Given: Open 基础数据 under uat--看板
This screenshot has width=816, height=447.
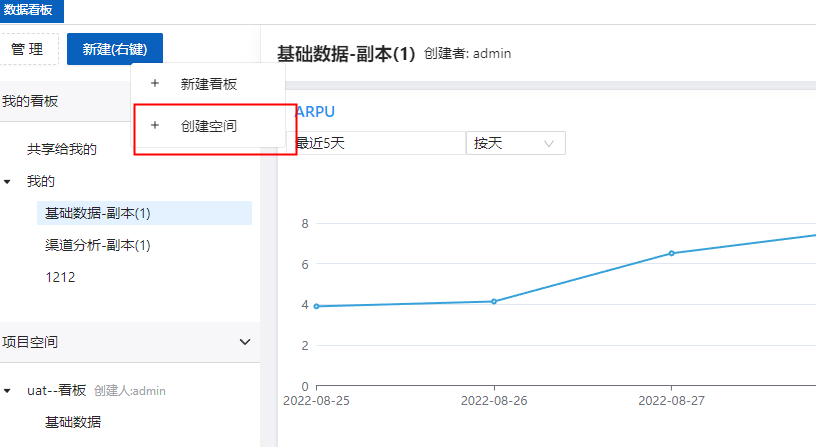Looking at the screenshot, I should (73, 422).
